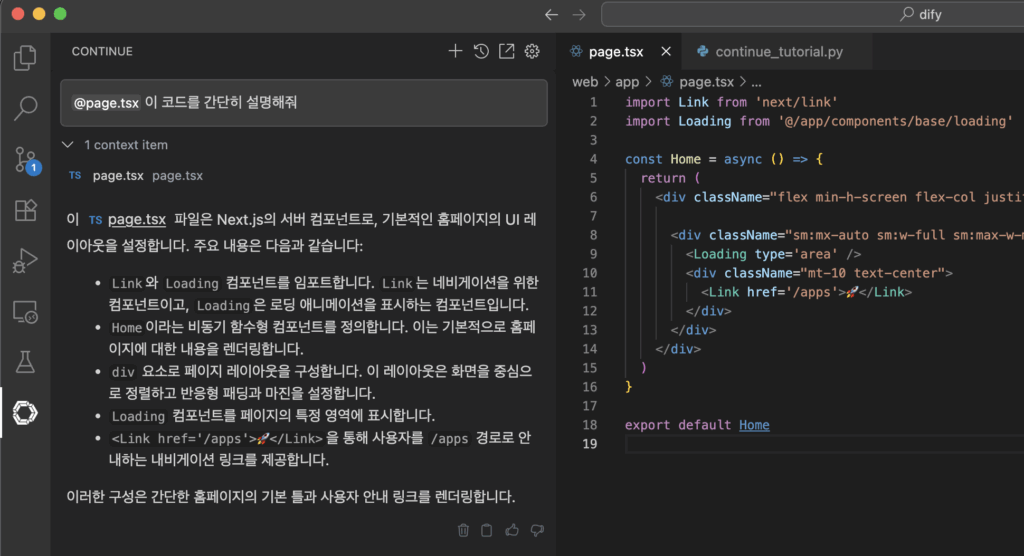Follow the page.tsx link in the response
Image resolution: width=1024 pixels, height=556 pixels.
(136, 220)
